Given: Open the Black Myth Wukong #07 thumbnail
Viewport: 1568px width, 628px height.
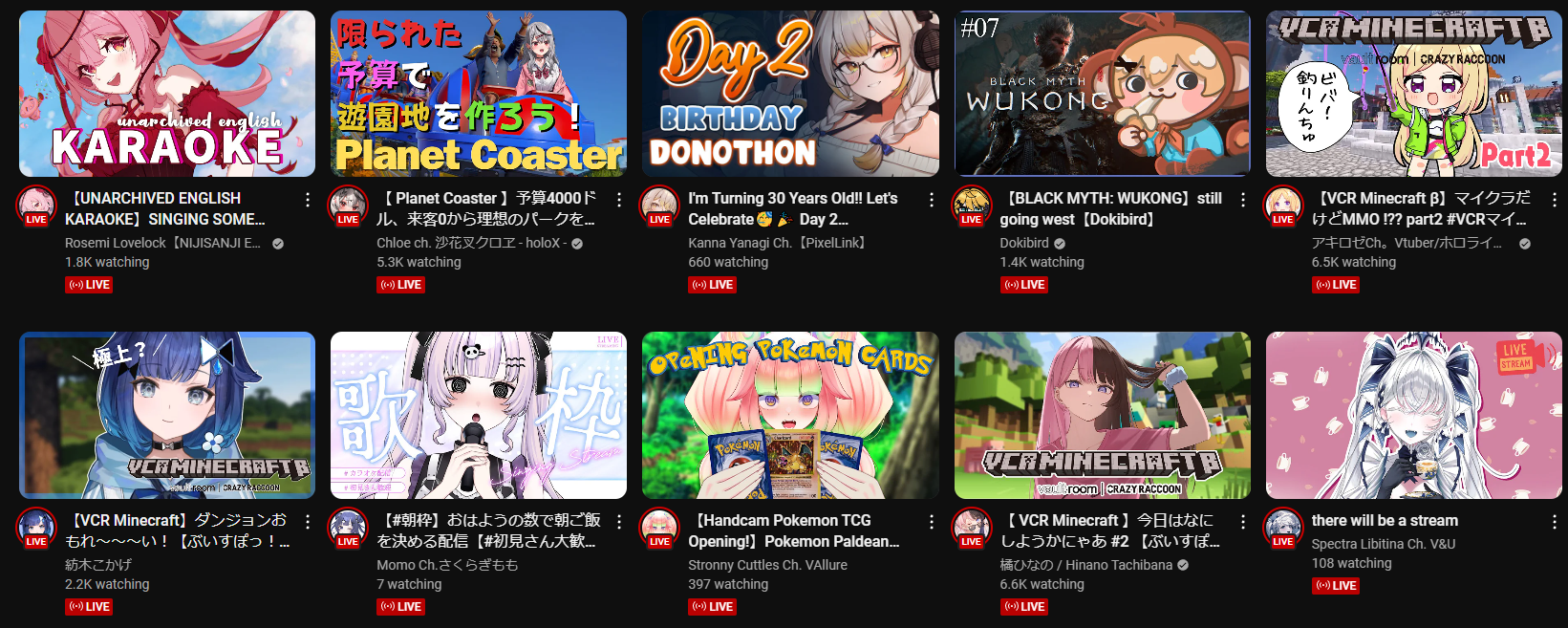Looking at the screenshot, I should [1103, 94].
